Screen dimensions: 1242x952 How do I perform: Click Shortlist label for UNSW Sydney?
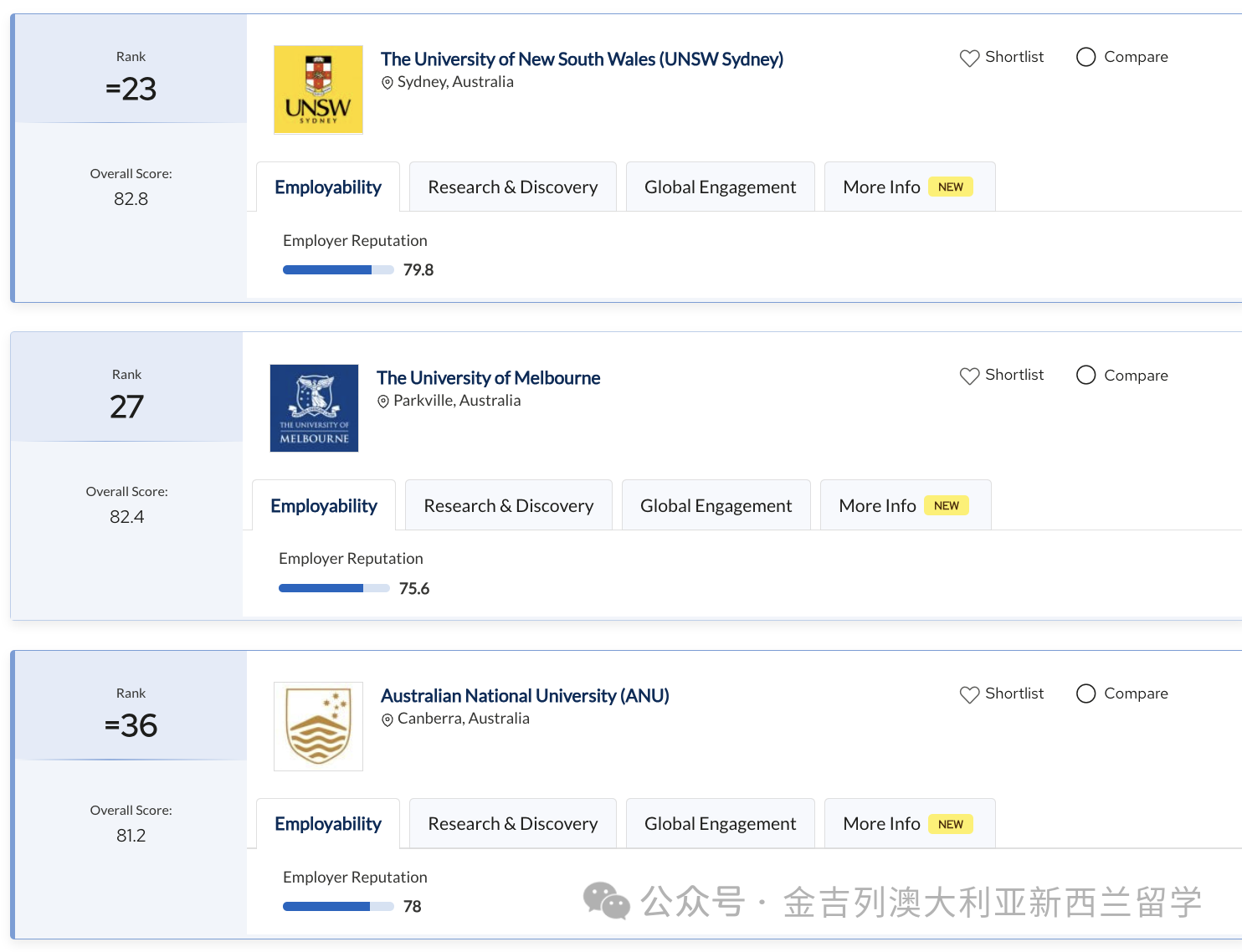tap(1014, 57)
